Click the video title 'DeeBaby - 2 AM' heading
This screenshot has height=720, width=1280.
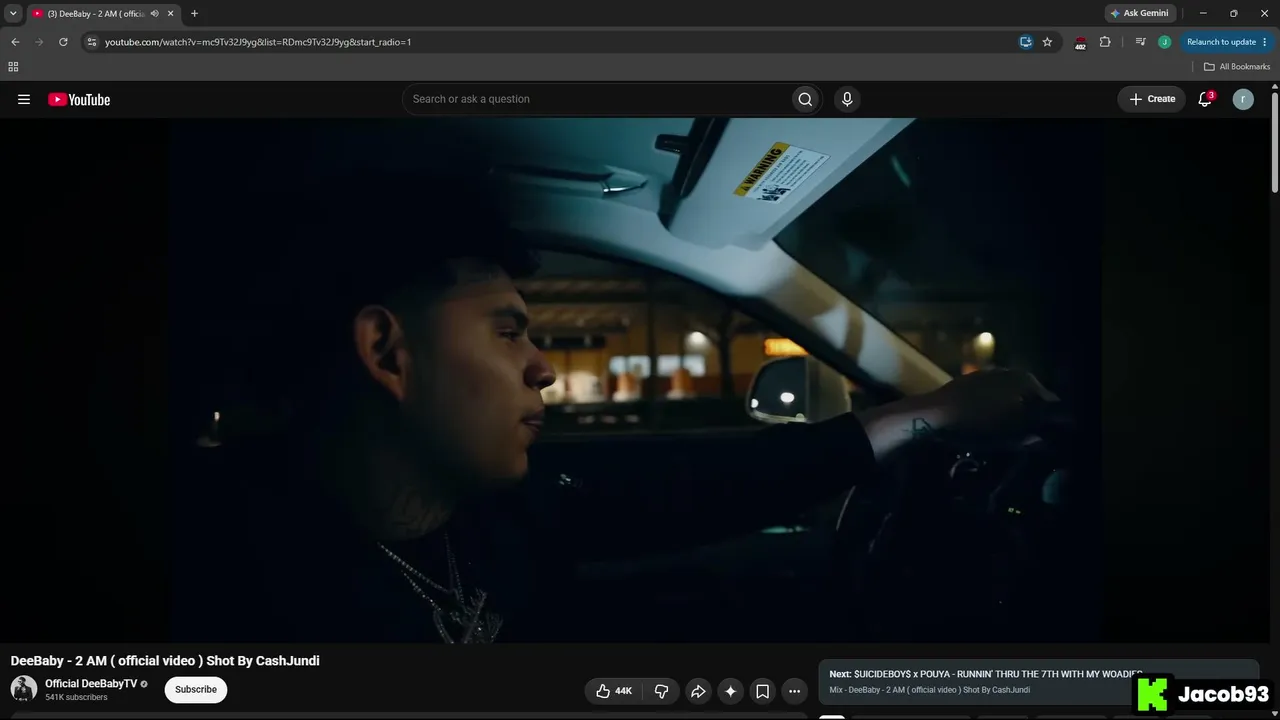(165, 661)
